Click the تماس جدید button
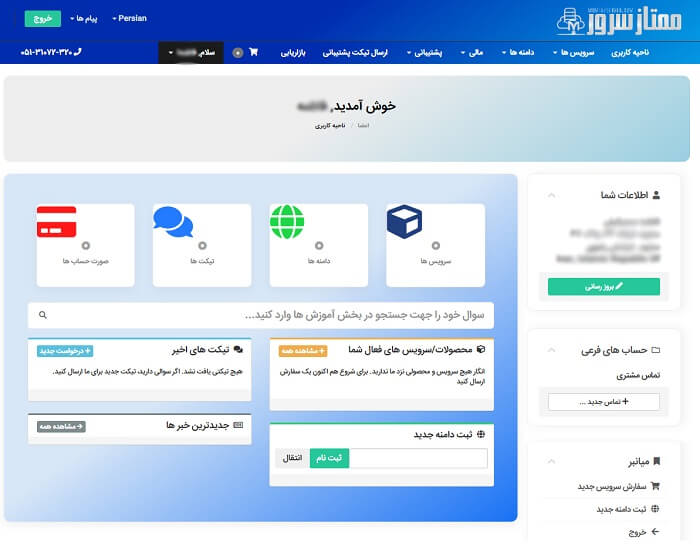Screen dimensions: 700x551 coord(604,402)
